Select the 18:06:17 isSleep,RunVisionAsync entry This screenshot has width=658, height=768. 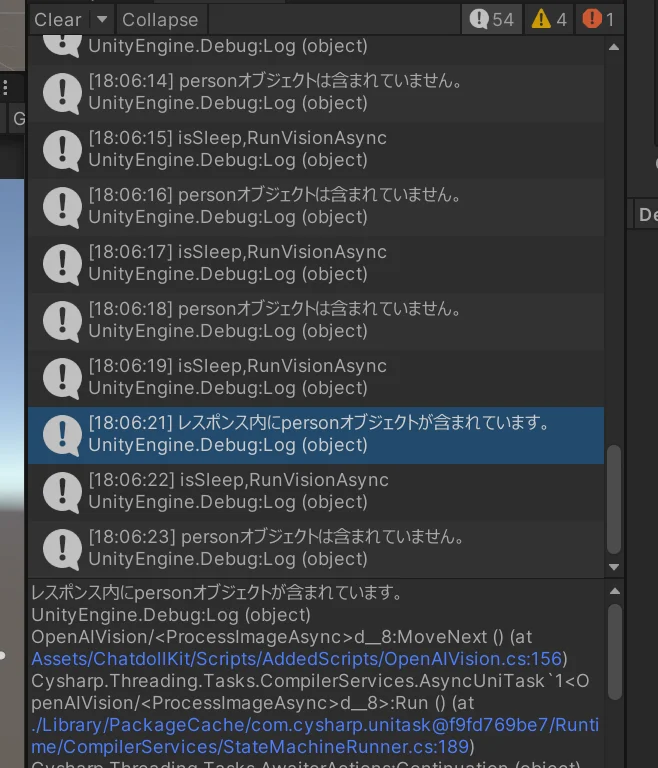pos(316,264)
